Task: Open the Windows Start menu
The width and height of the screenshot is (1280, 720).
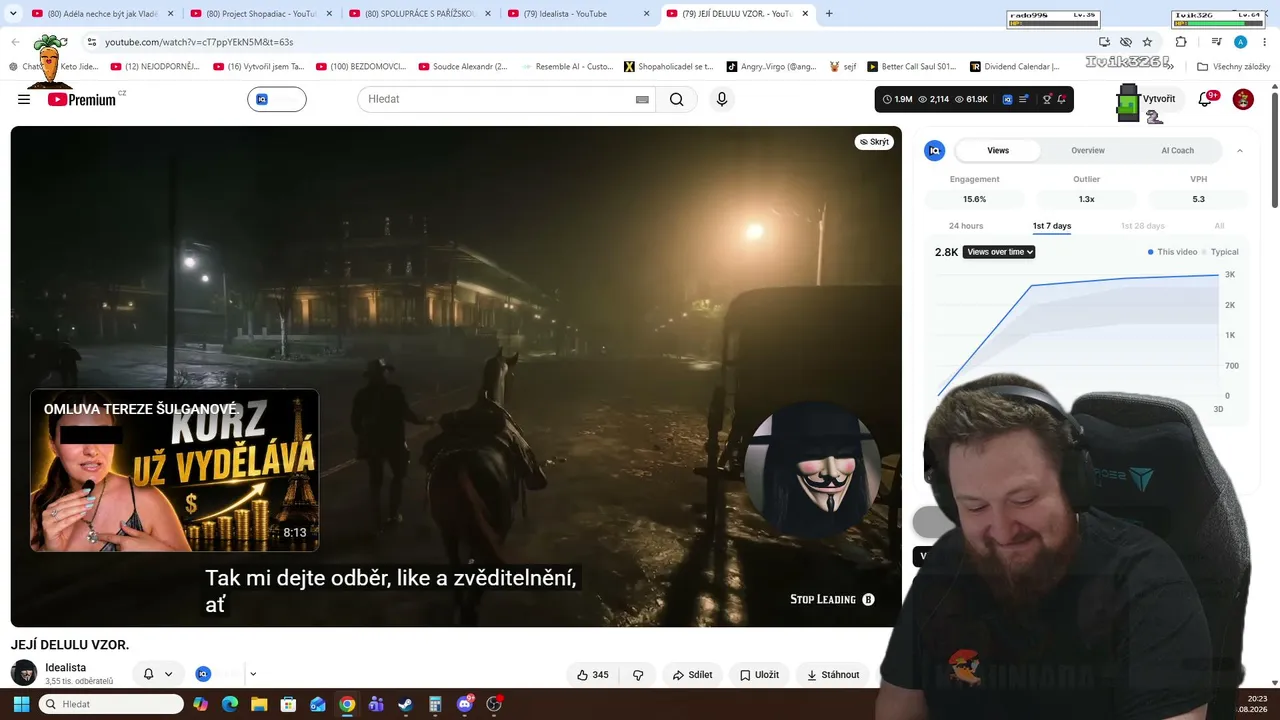Action: (x=21, y=704)
